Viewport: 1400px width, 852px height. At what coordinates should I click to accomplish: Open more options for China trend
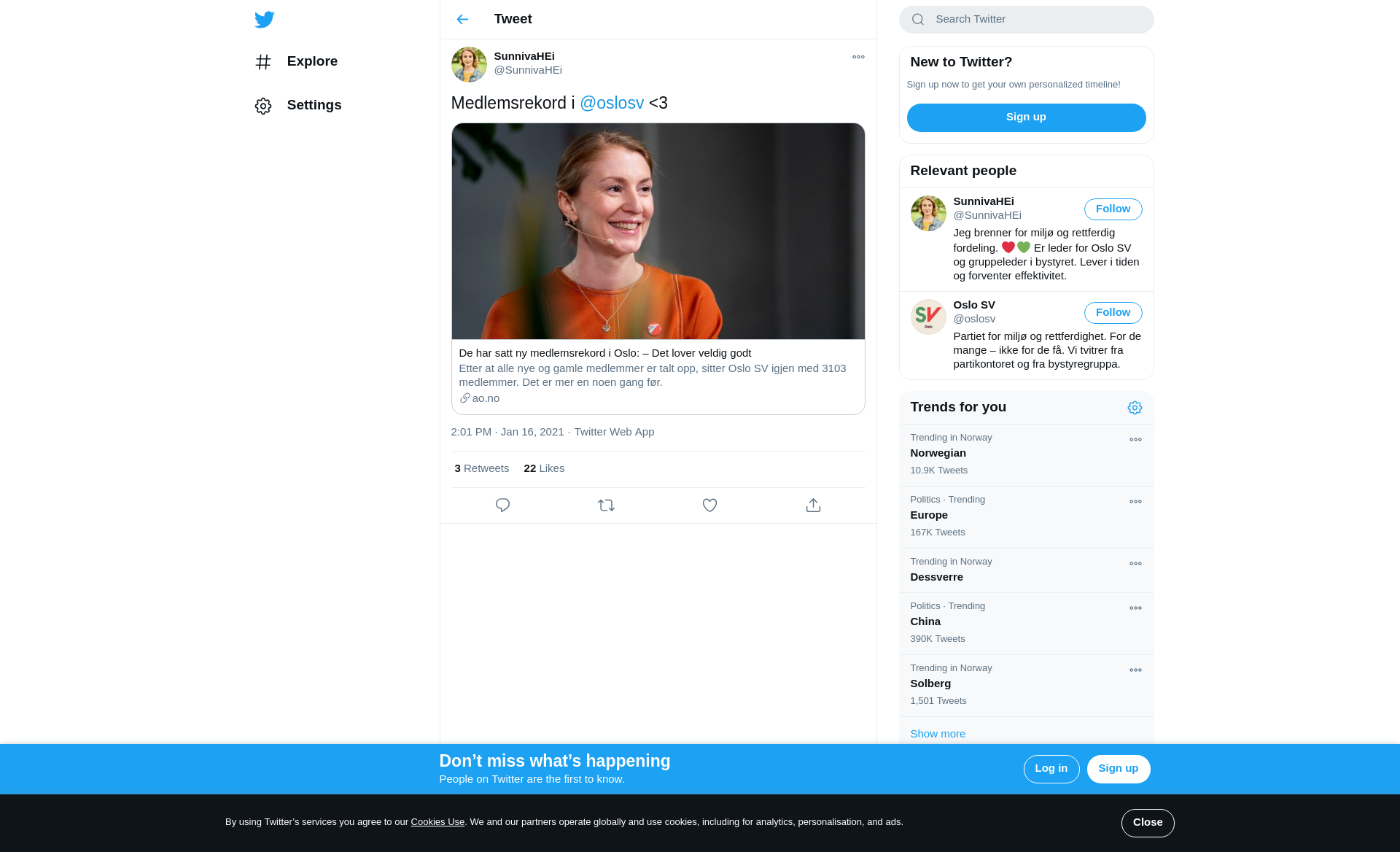click(1135, 608)
